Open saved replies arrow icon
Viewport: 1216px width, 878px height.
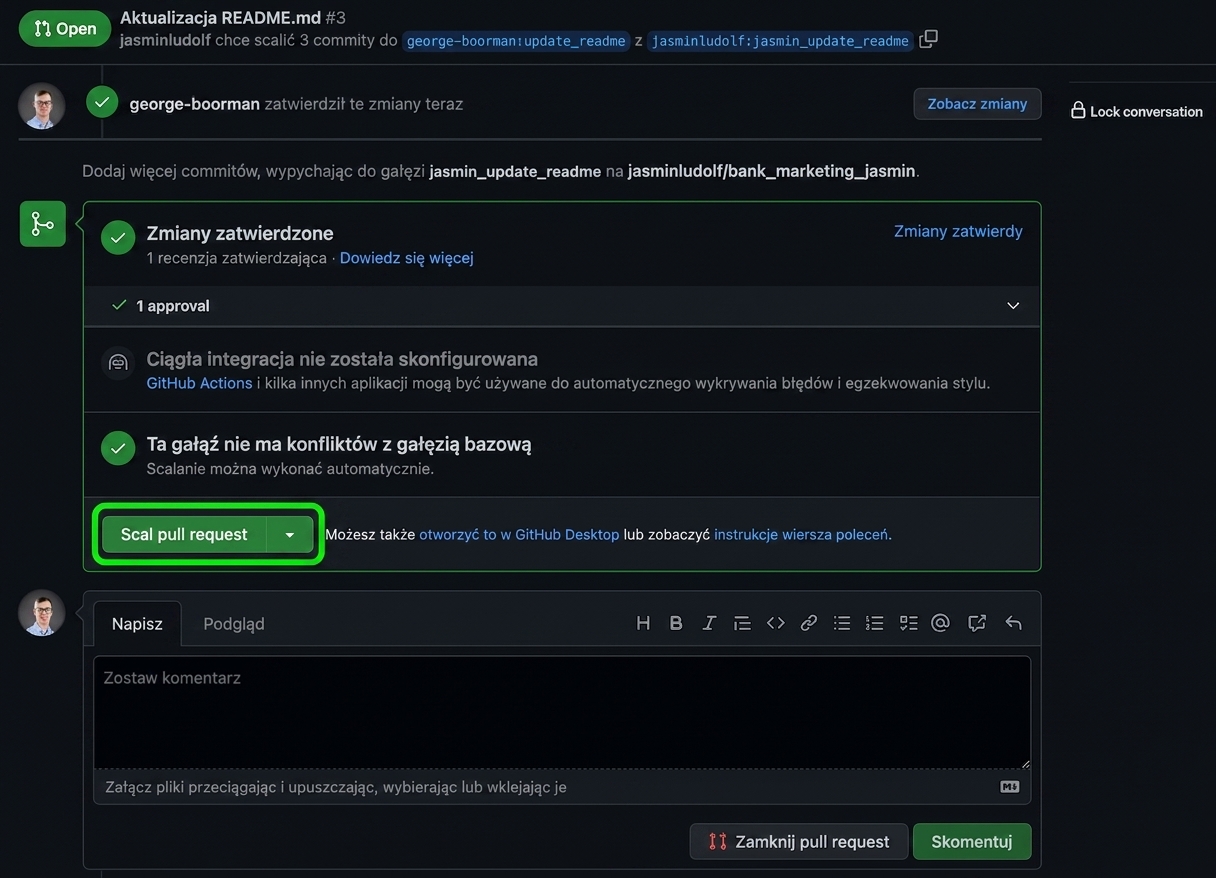[1013, 623]
